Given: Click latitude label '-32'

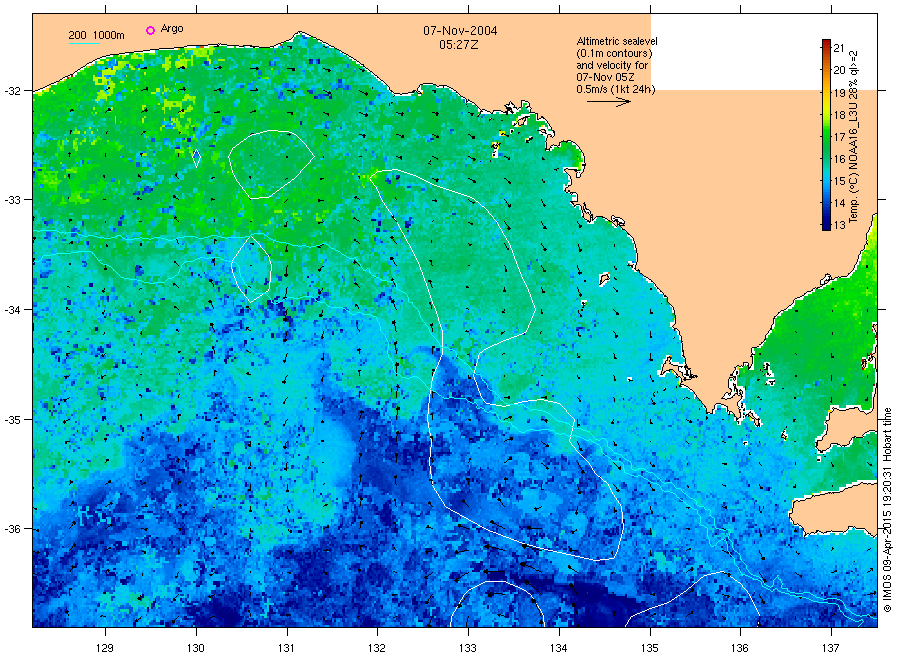Looking at the screenshot, I should tap(11, 91).
